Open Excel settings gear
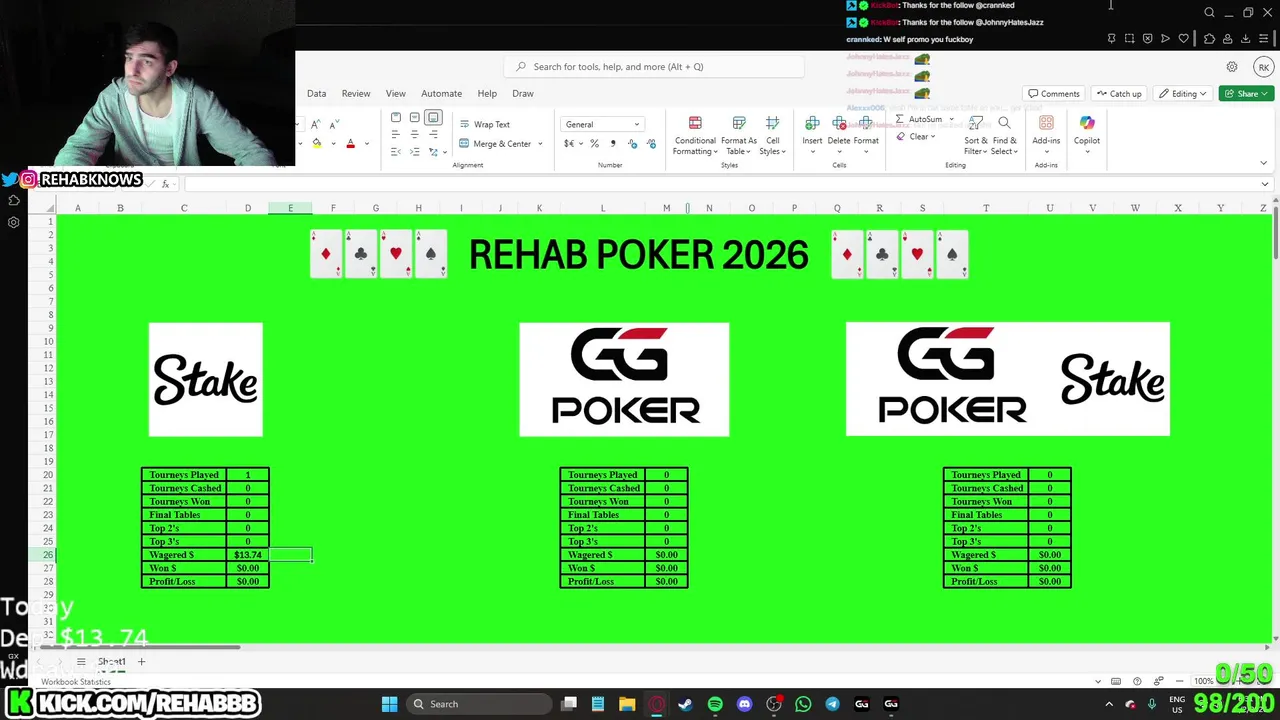 pyautogui.click(x=1232, y=67)
